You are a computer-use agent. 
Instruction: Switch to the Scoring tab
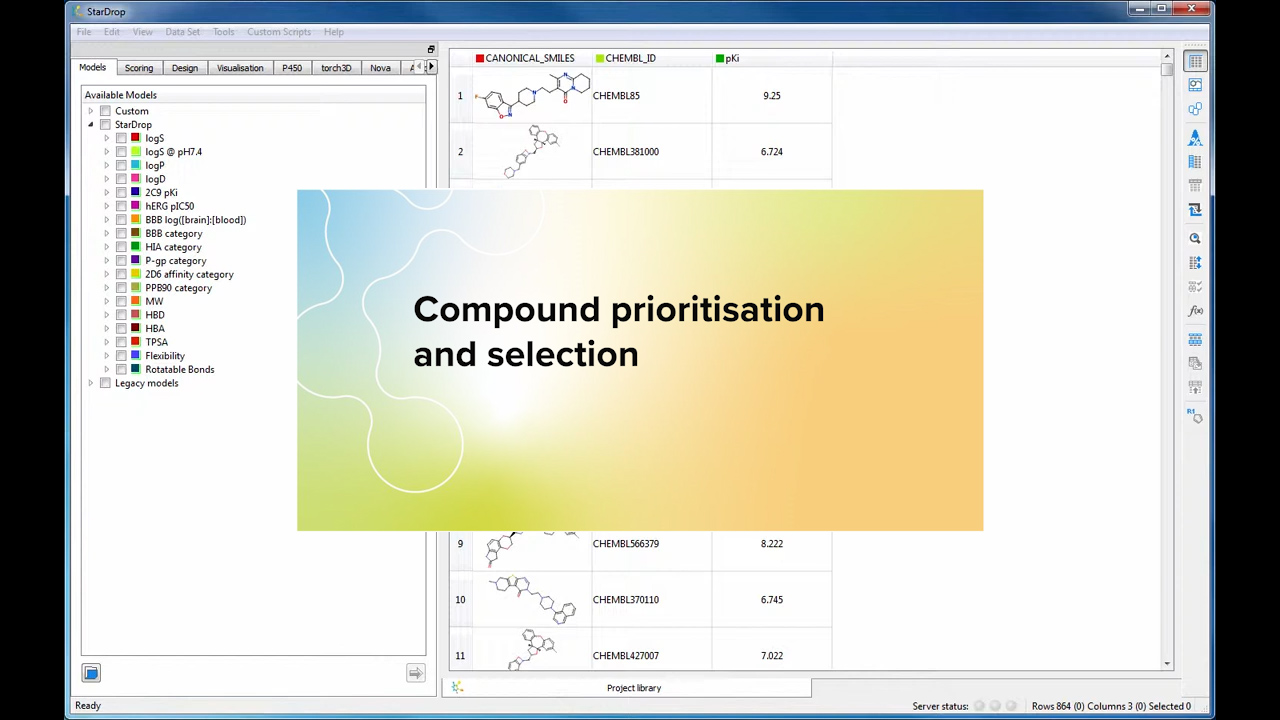139,67
